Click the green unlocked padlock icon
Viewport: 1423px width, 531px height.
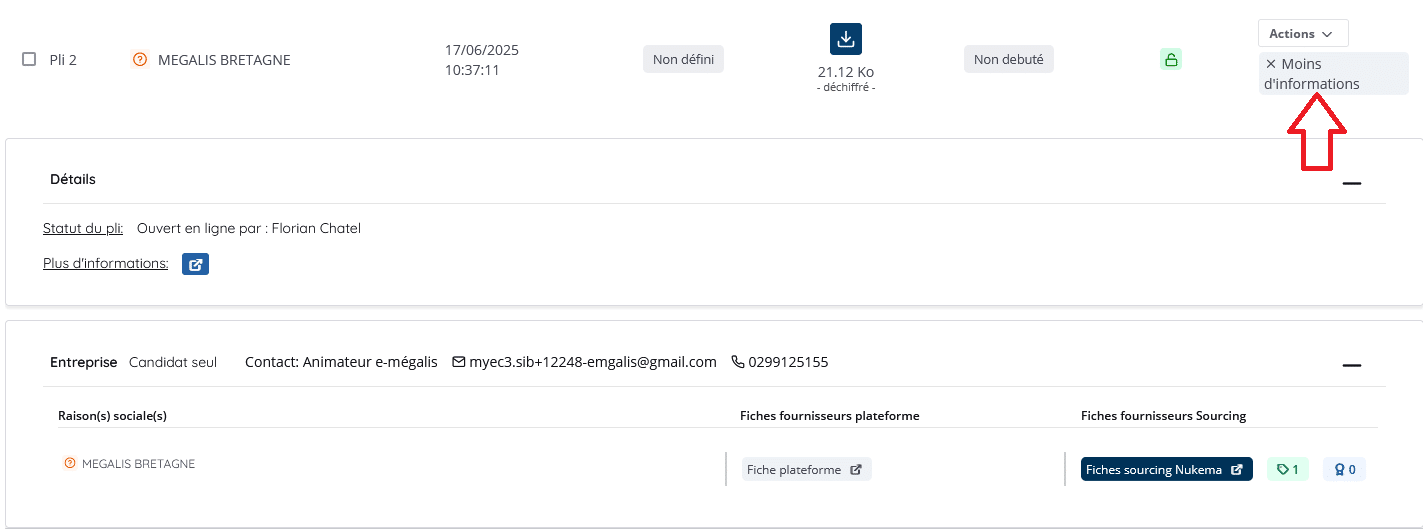point(1171,59)
